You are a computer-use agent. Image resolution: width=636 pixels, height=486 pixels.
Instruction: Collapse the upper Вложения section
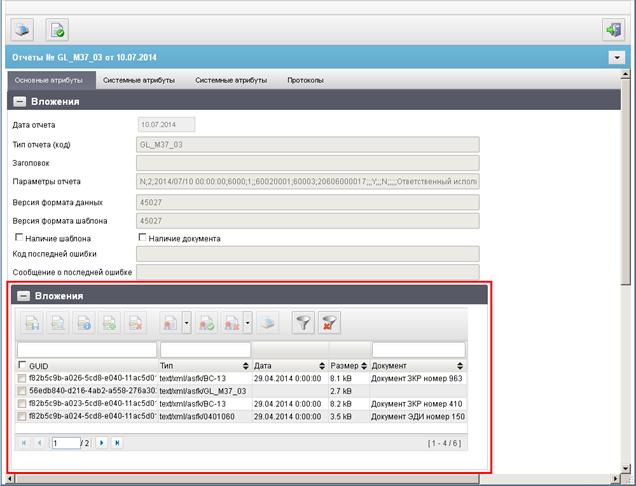click(x=19, y=101)
